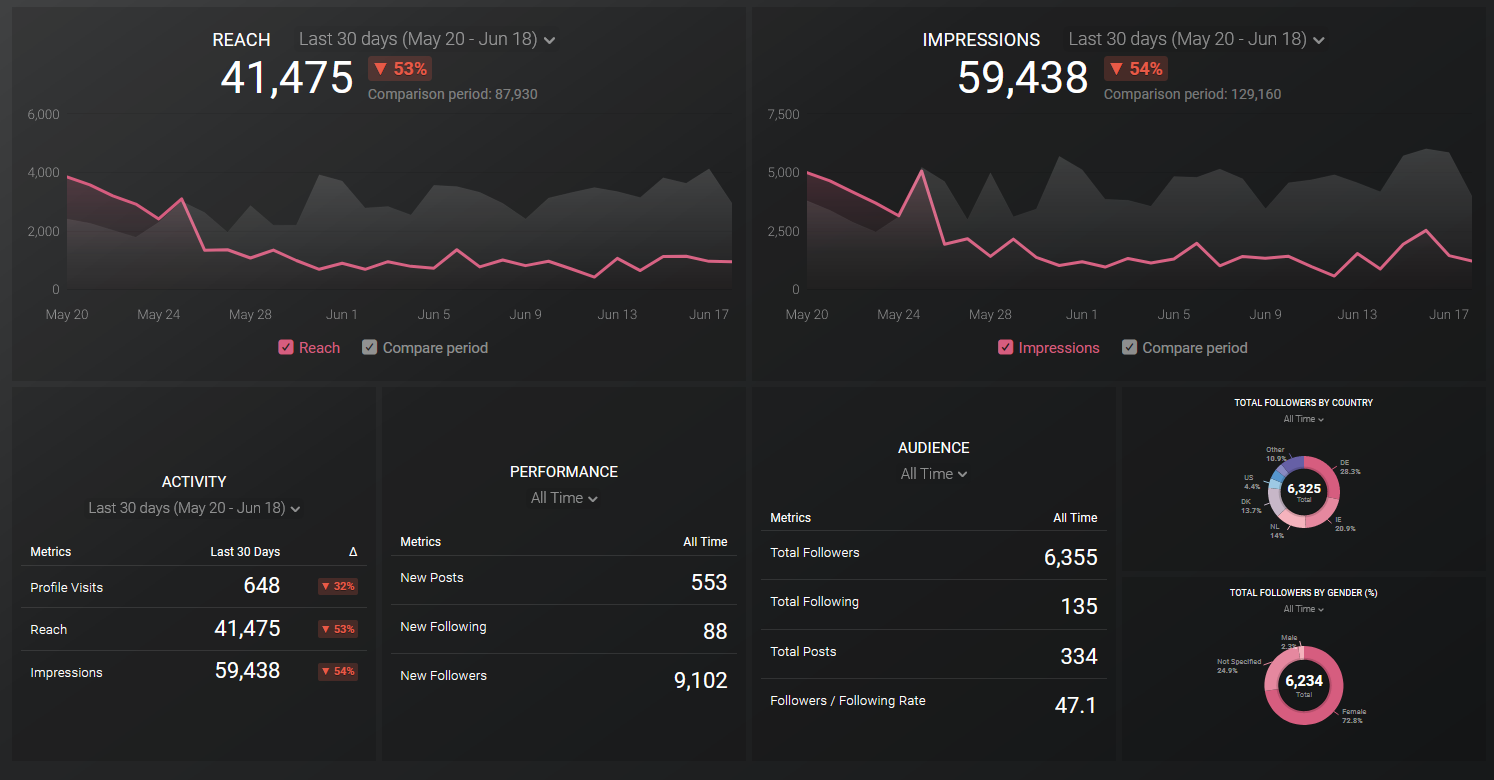Click the 9,102 New Followers value

701,680
